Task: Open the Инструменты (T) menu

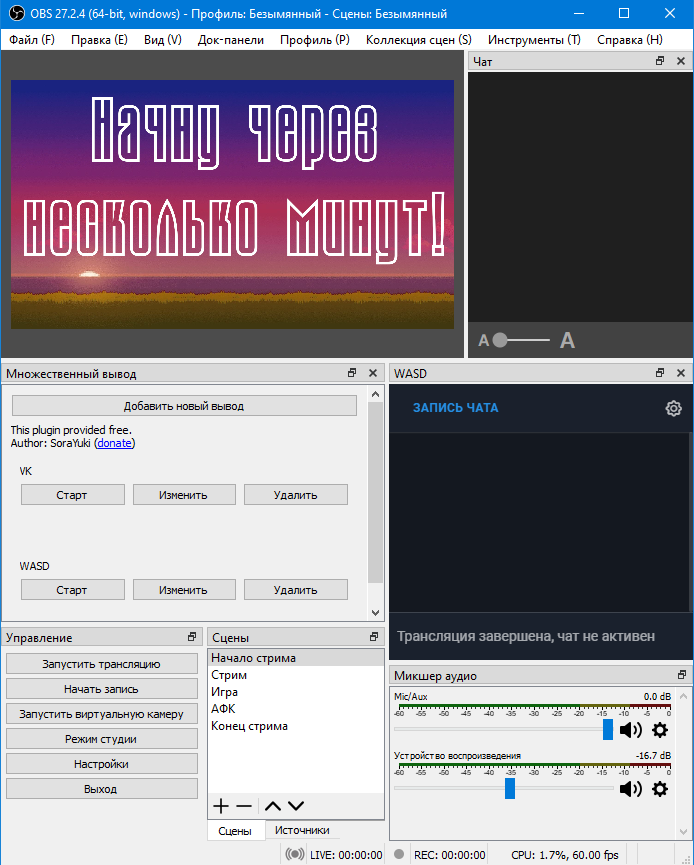Action: [534, 40]
